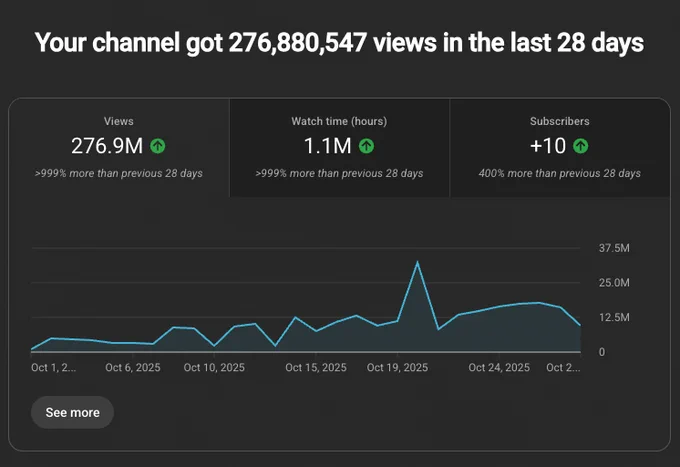
Task: Click the See more button
Action: (72, 412)
